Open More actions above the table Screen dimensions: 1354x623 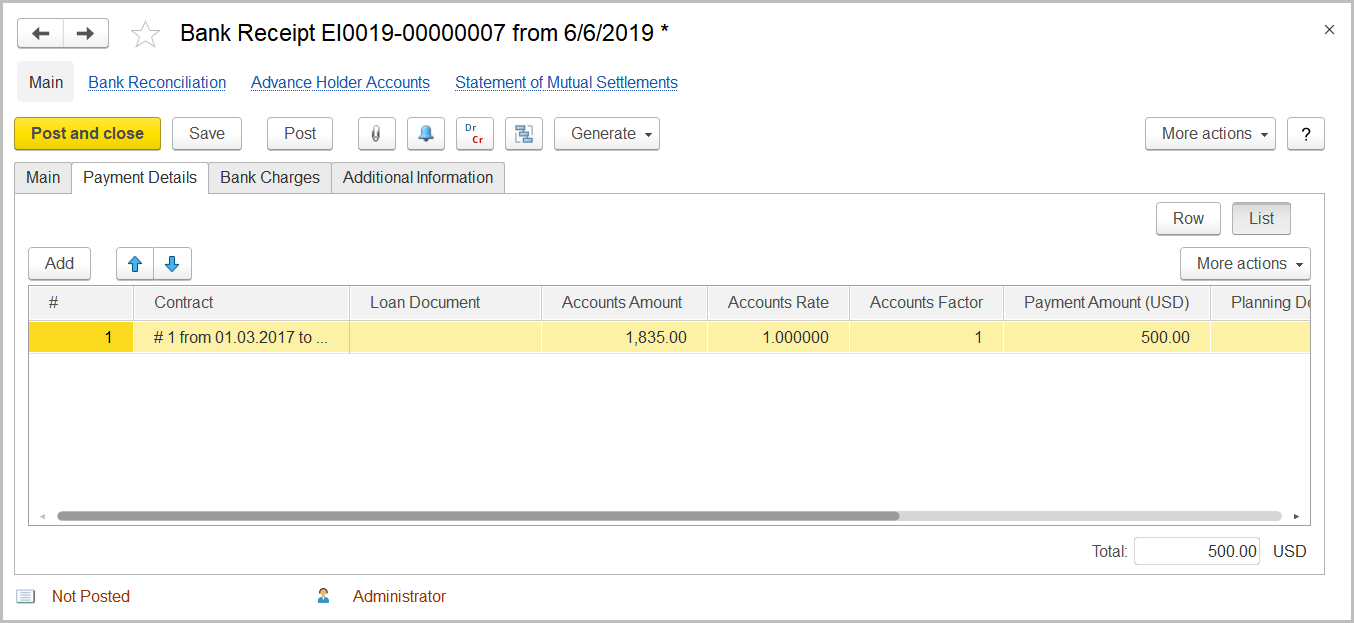pyautogui.click(x=1245, y=264)
